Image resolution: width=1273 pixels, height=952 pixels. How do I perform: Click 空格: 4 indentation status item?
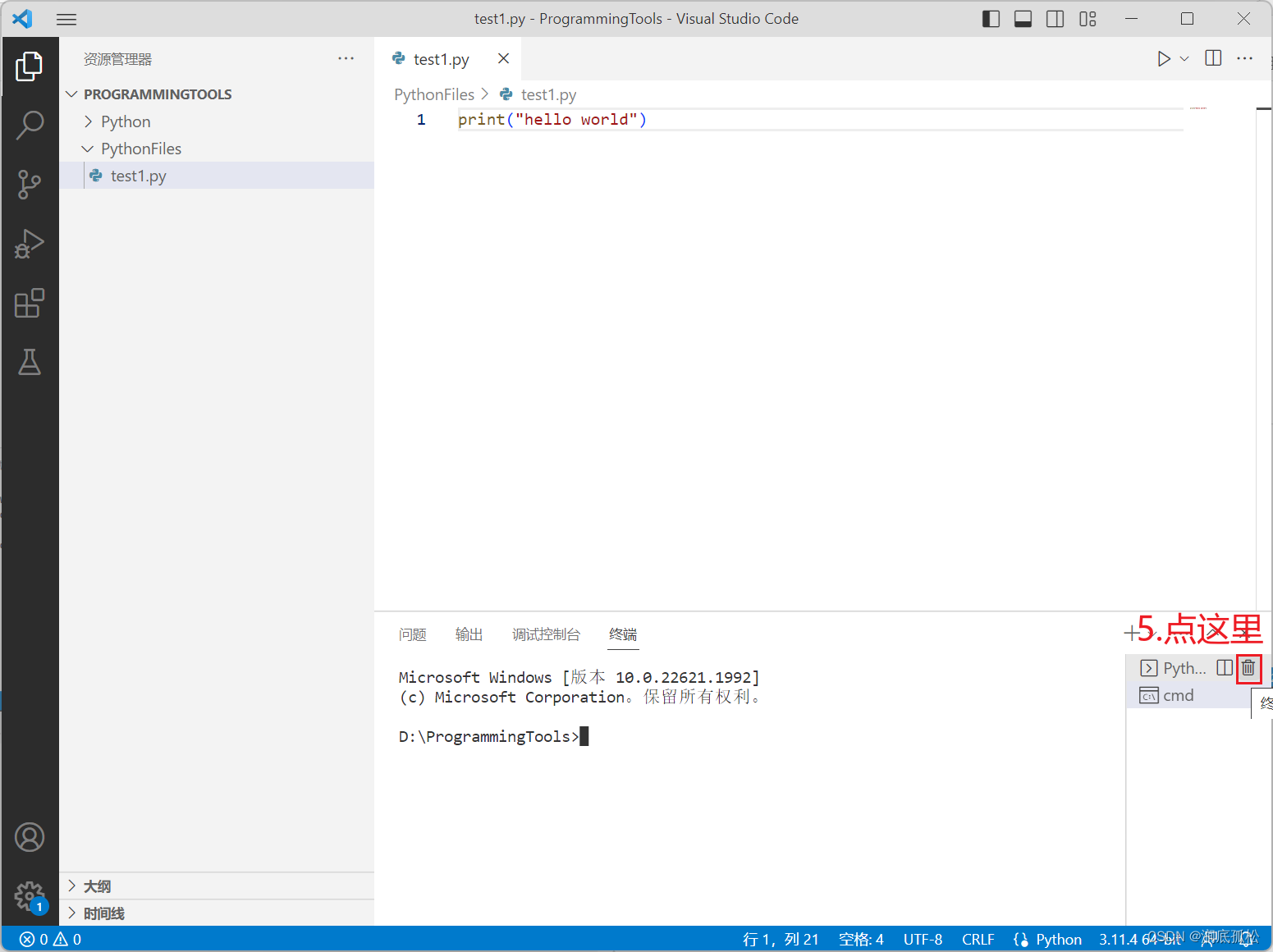[x=861, y=939]
